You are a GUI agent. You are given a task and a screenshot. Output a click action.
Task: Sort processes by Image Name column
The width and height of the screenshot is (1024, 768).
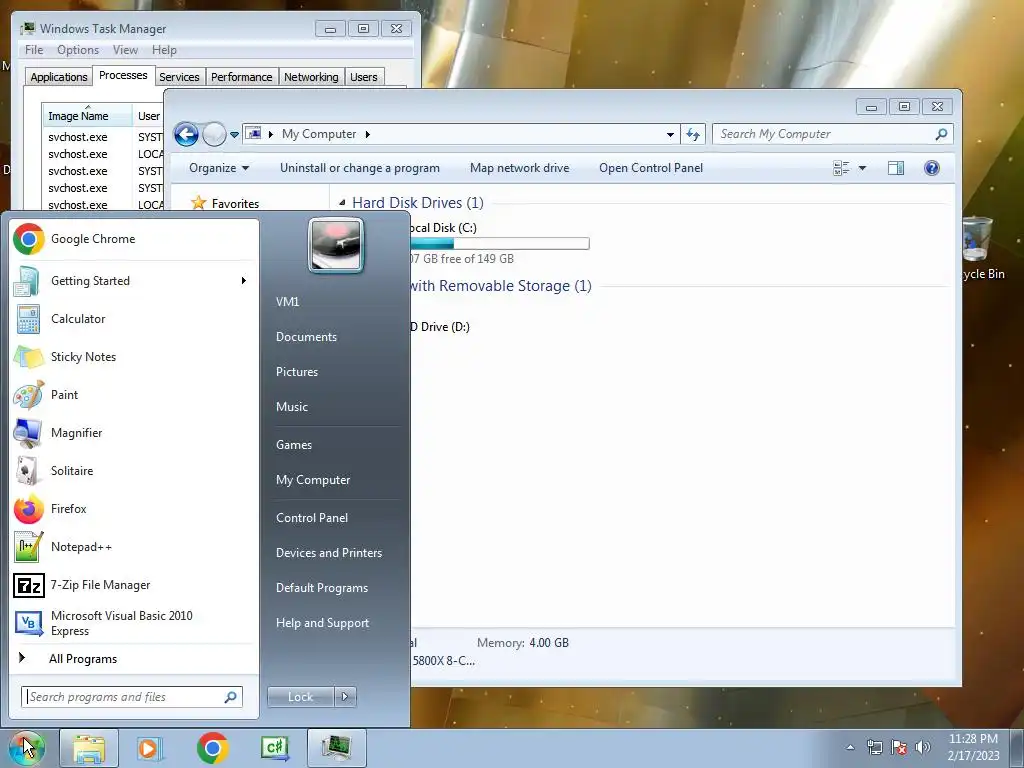(87, 116)
